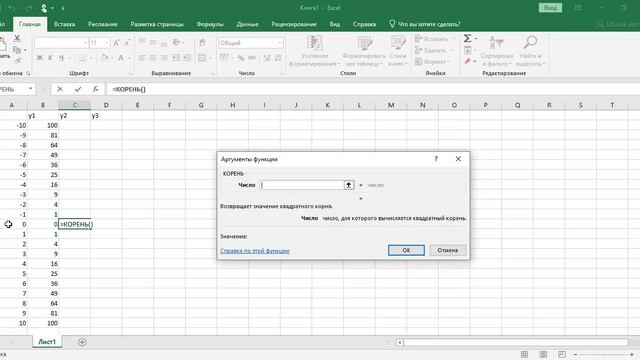The height and width of the screenshot is (360, 640).
Task: Click the text orientation icon
Action: [177, 42]
